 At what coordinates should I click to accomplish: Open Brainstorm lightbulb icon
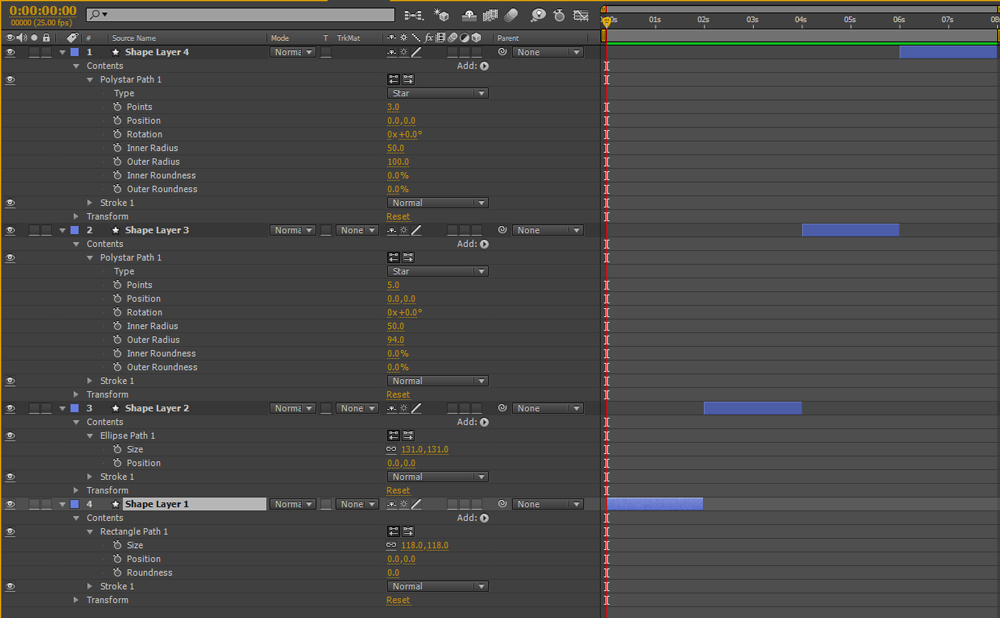(538, 15)
